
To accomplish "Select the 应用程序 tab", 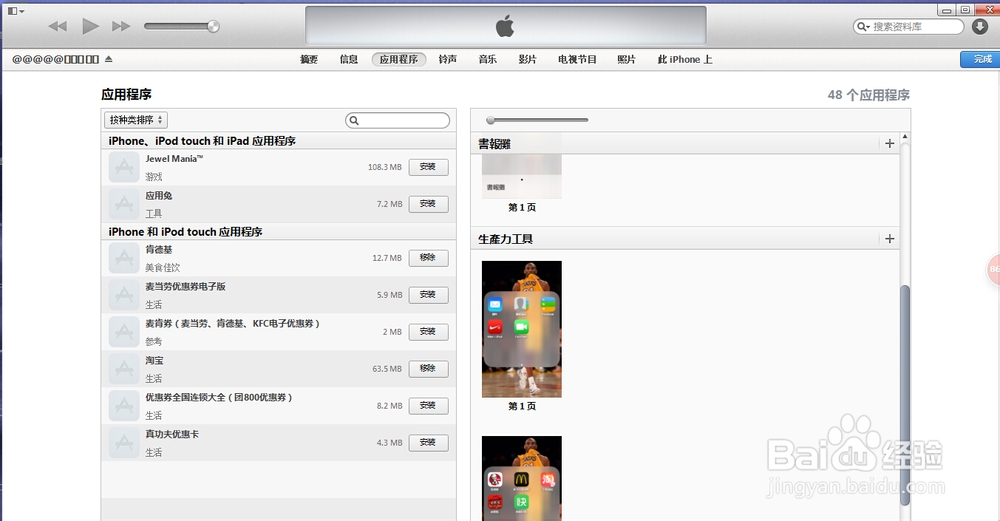I will (399, 59).
